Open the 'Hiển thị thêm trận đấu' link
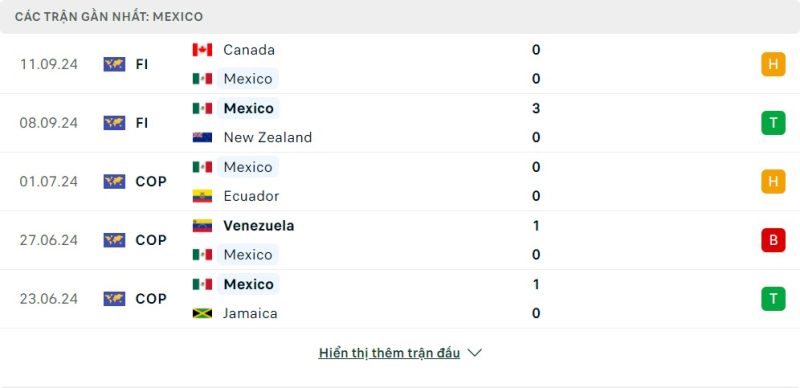Image resolution: width=800 pixels, height=388 pixels. tap(389, 353)
